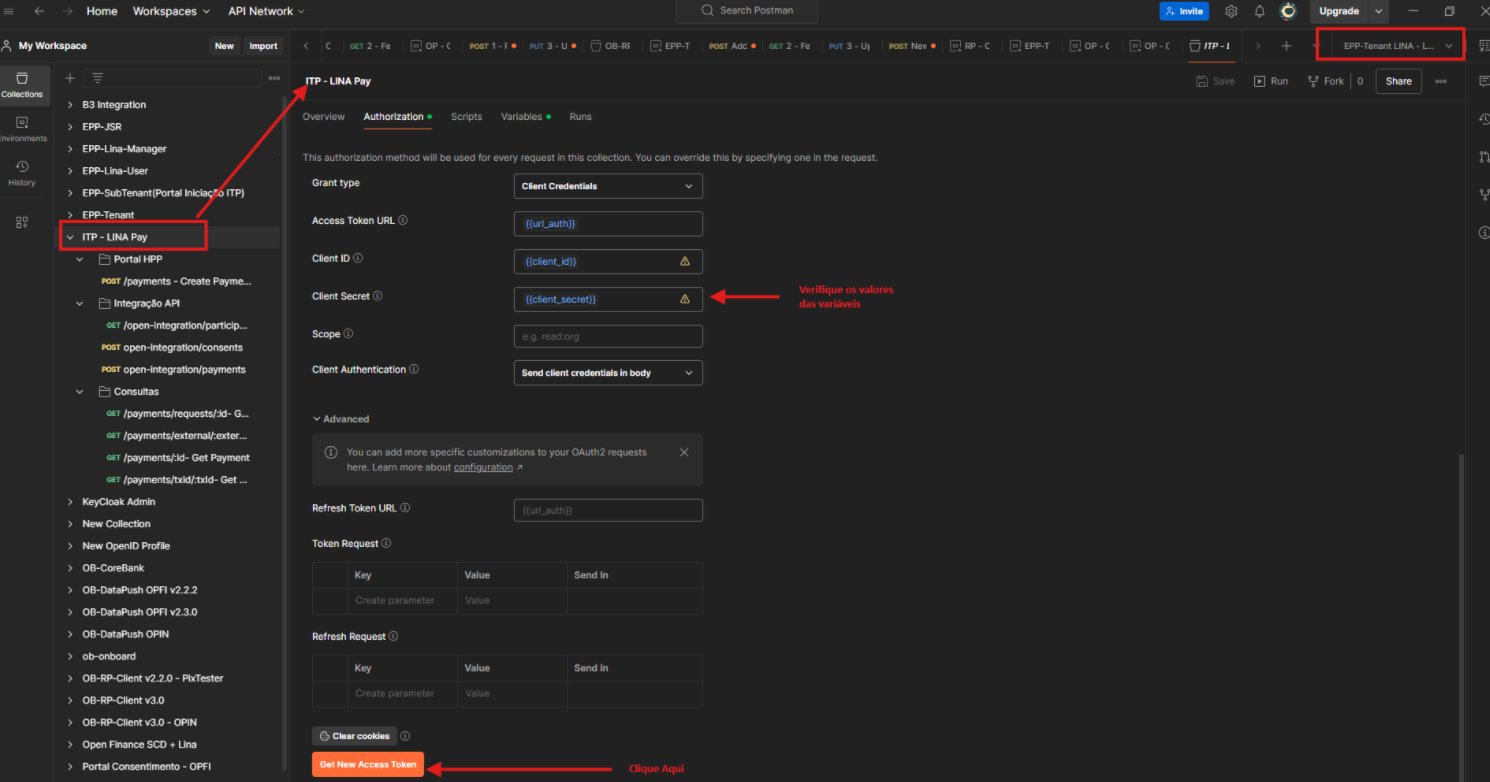This screenshot has width=1490, height=782.
Task: Click the Fork button
Action: click(1326, 81)
